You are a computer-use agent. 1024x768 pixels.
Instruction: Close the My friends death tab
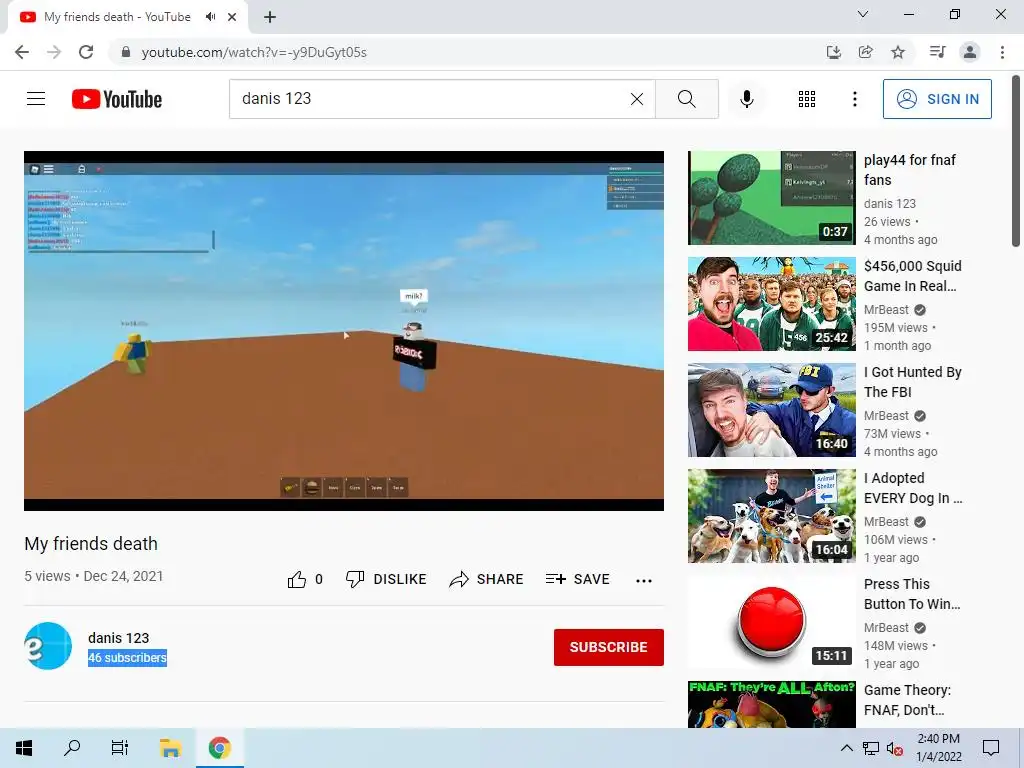click(232, 17)
